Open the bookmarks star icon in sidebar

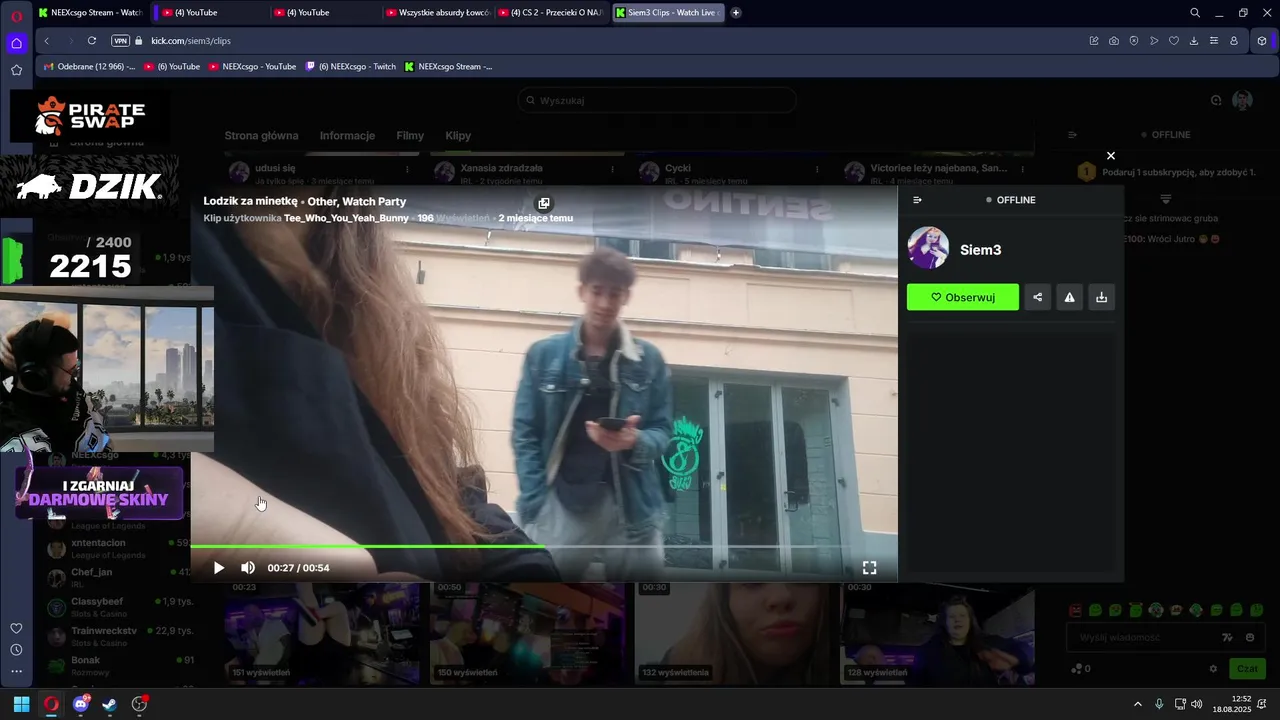click(x=16, y=70)
